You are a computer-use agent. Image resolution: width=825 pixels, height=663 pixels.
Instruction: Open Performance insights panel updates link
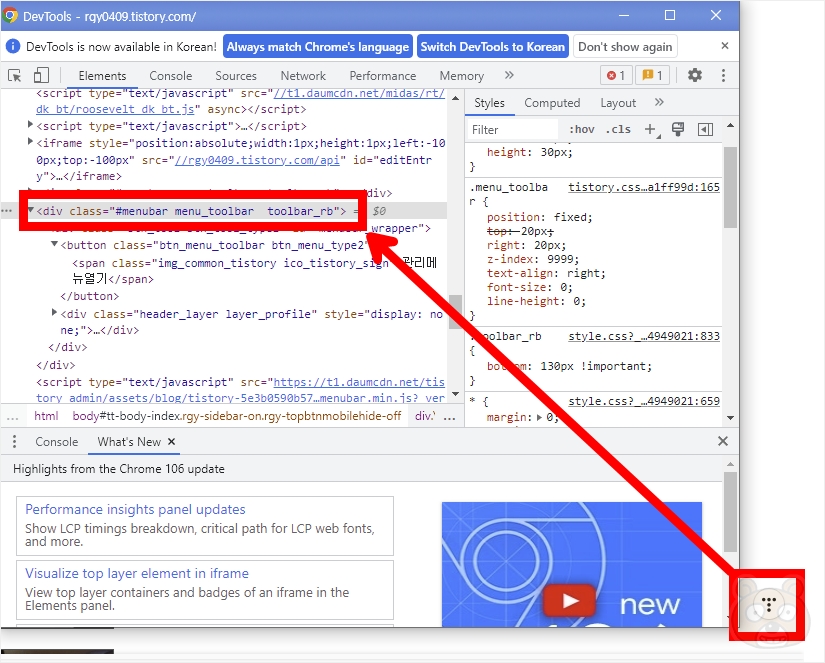pos(135,509)
